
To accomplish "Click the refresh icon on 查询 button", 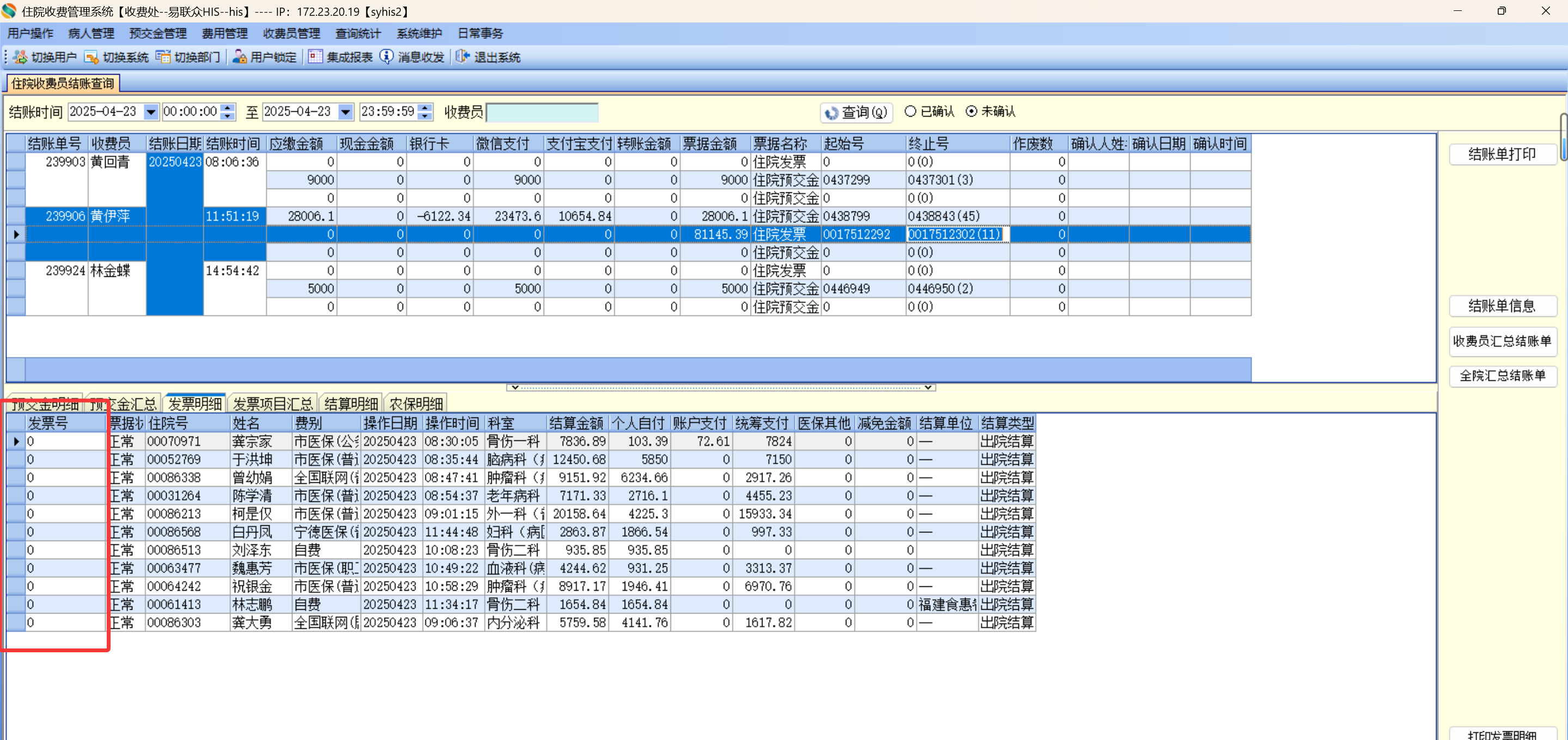I will click(831, 113).
